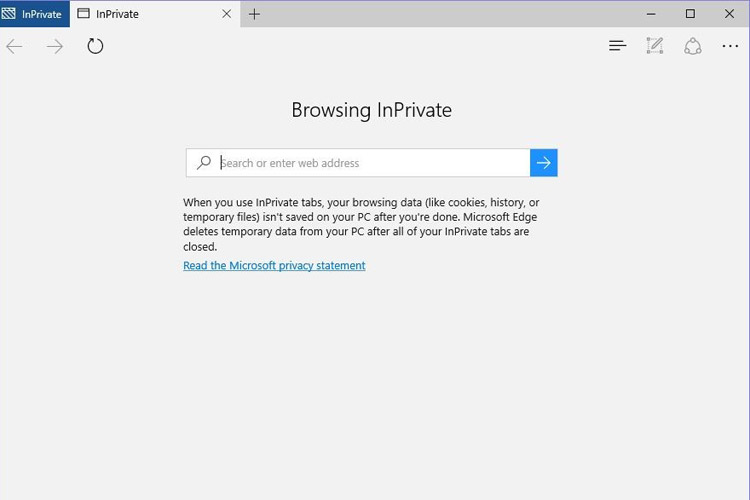Open the Hub favorites and history panel
The height and width of the screenshot is (500, 750).
click(x=618, y=46)
